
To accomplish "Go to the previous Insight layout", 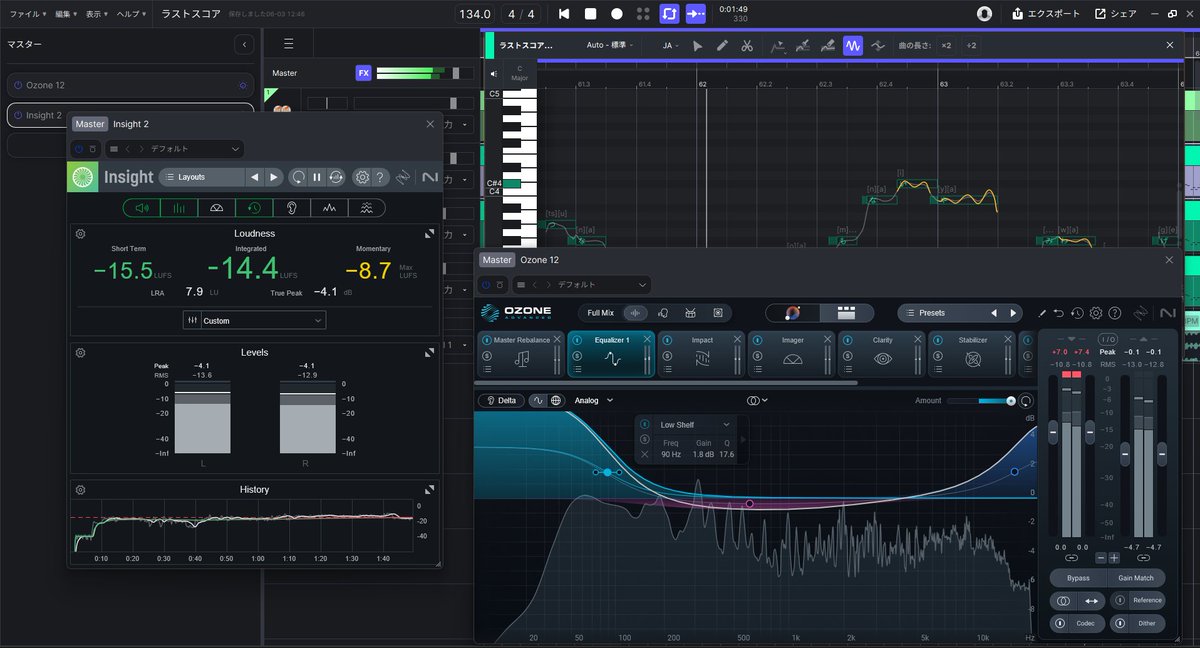I will point(255,177).
